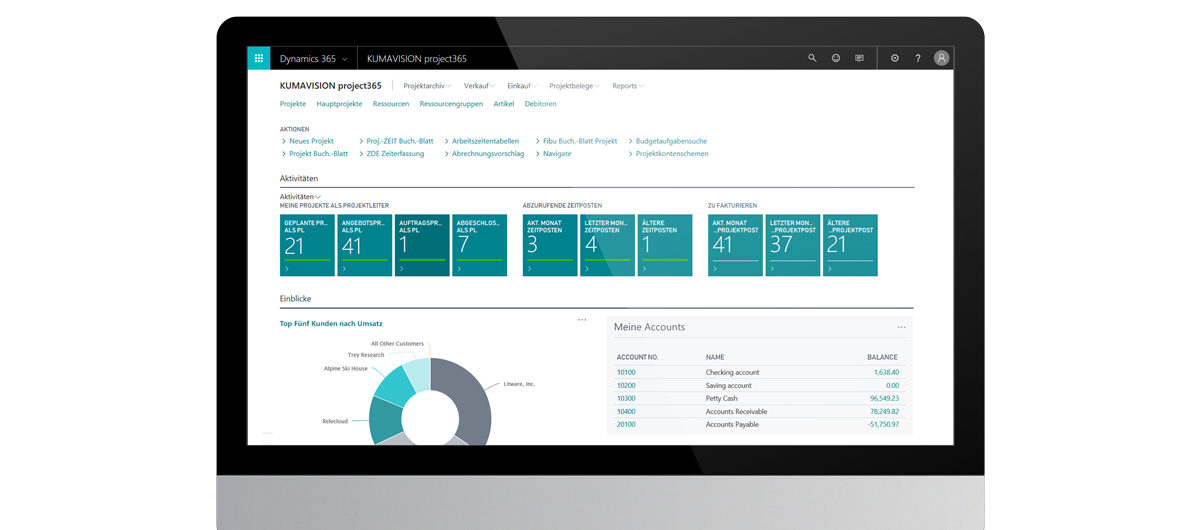Click the KUMAVISION project365 app title
Screen dimensions: 1200x530
point(417,59)
